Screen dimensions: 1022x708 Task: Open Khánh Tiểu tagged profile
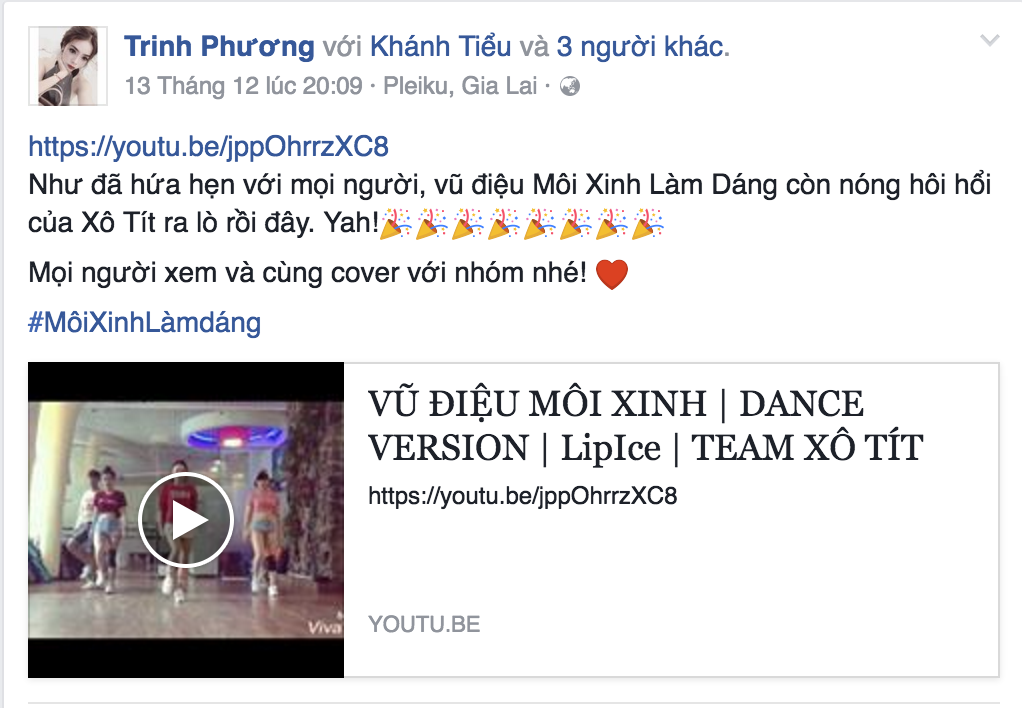(x=441, y=47)
